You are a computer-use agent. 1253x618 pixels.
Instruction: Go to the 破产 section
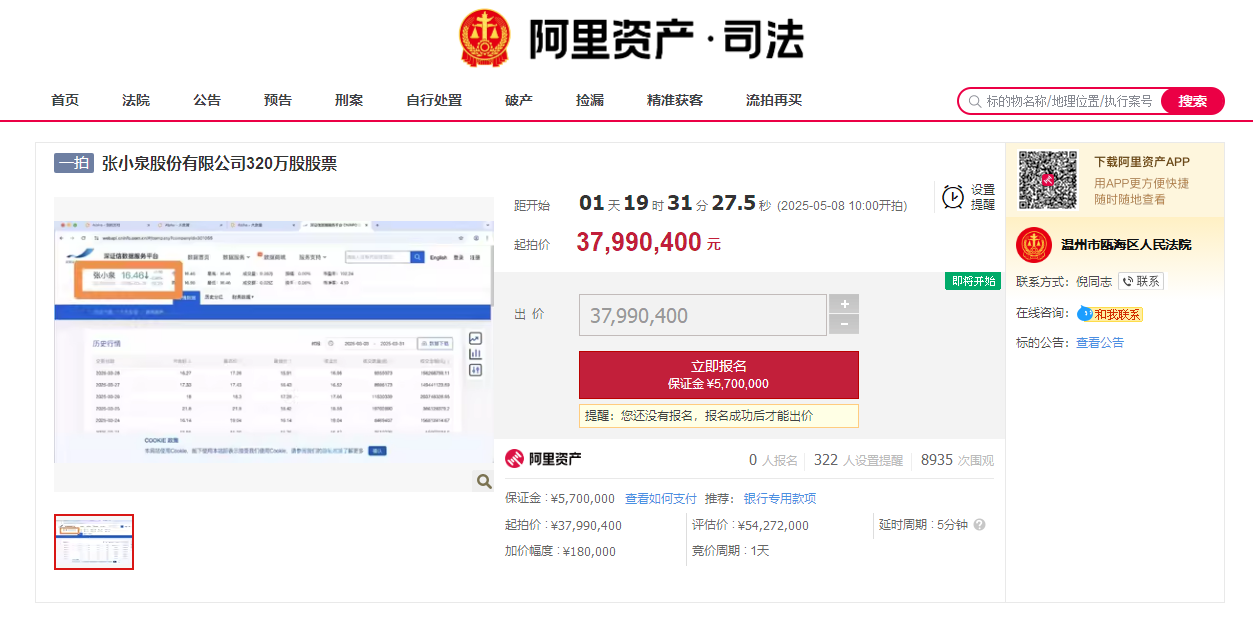(x=519, y=100)
